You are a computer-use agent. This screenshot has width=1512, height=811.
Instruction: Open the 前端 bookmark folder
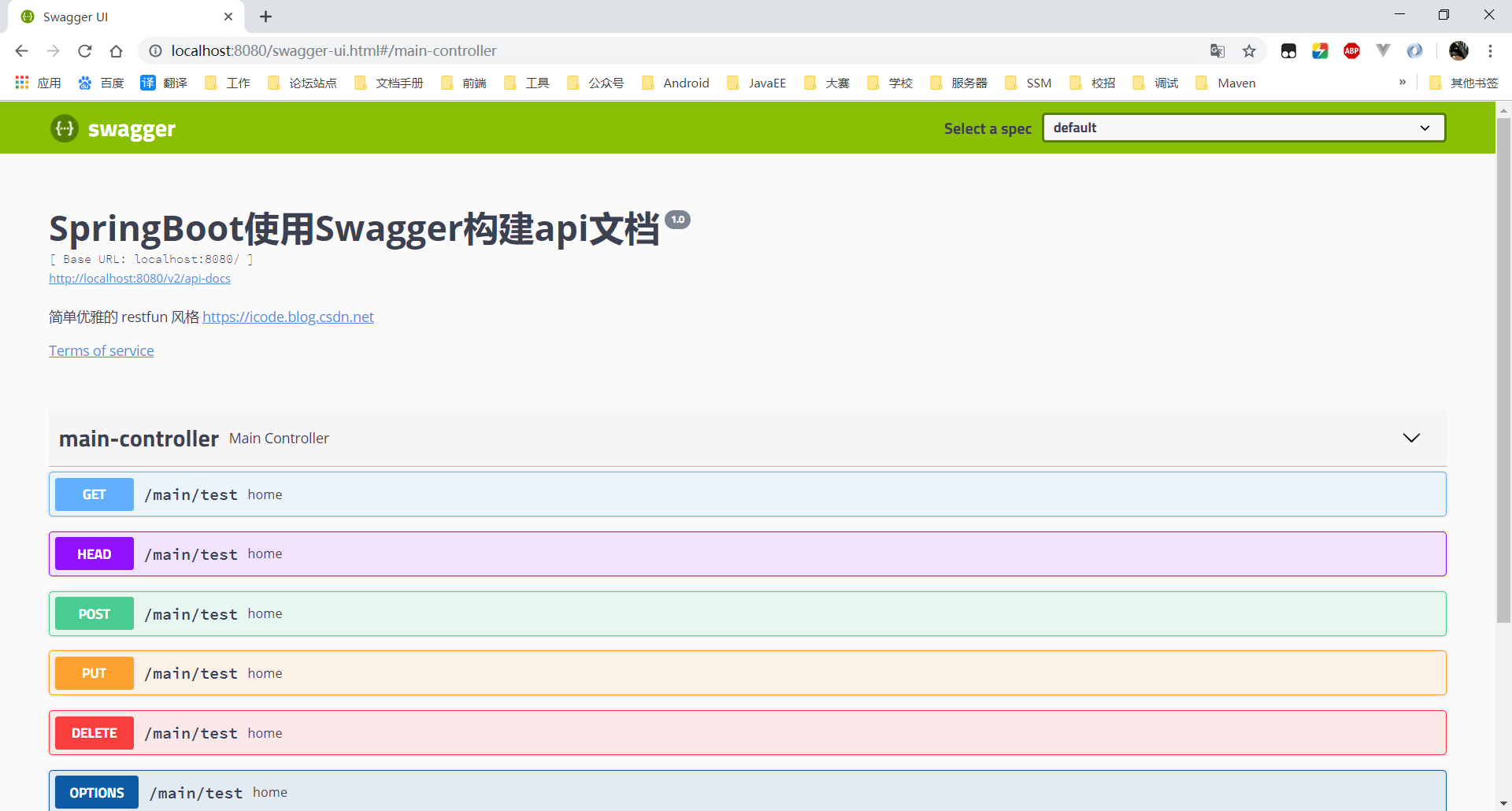(463, 83)
